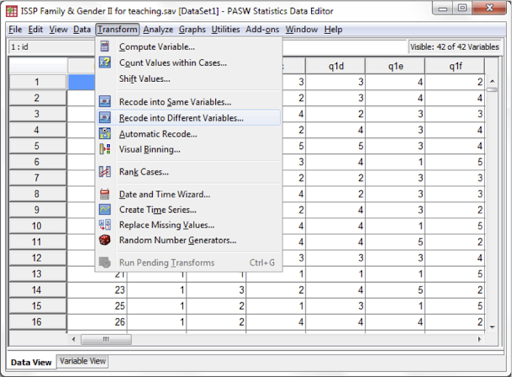Switch to the Variable View tab
This screenshot has height=377, width=512.
[x=83, y=361]
